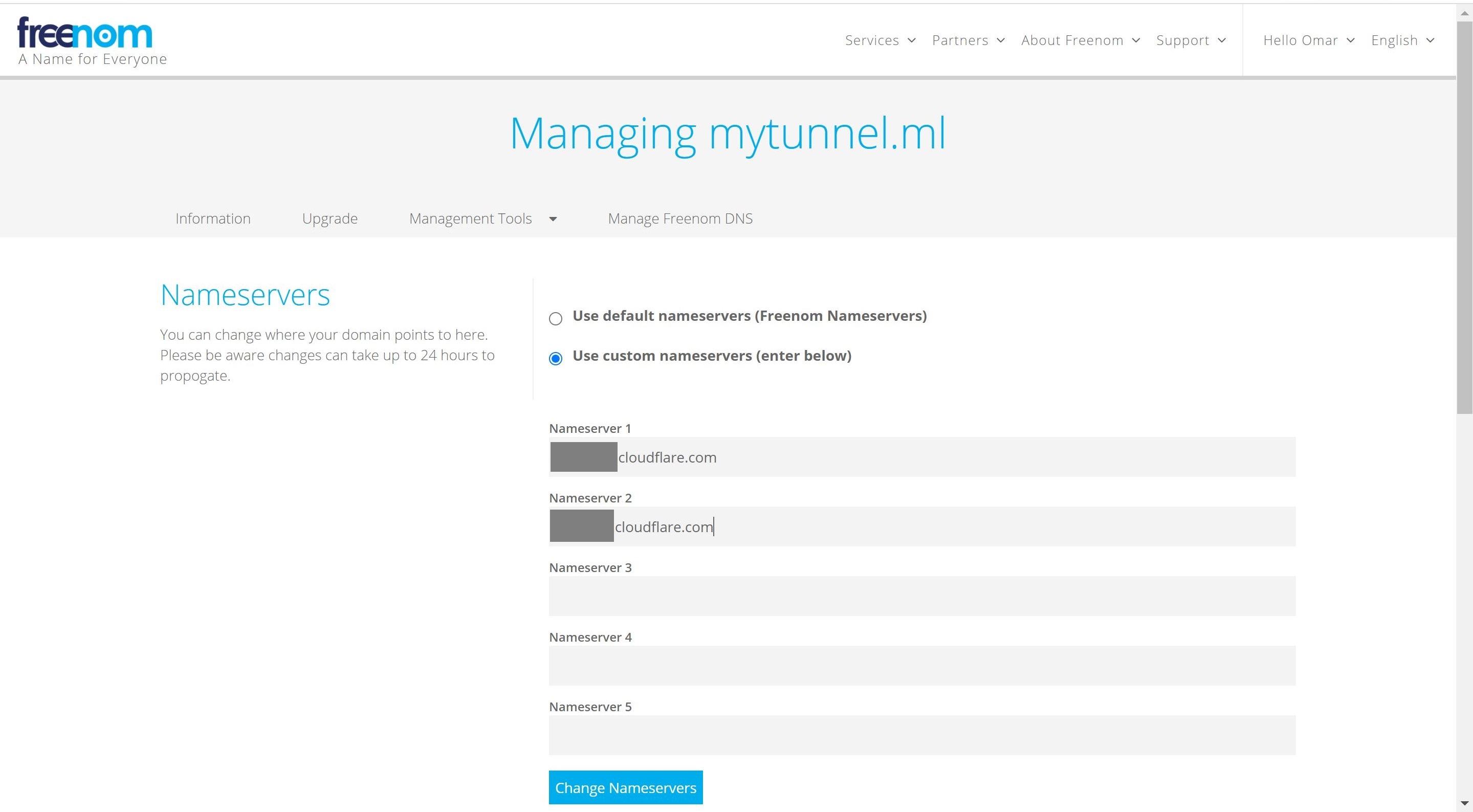1473x812 pixels.
Task: Open the Services dropdown menu
Action: [880, 40]
